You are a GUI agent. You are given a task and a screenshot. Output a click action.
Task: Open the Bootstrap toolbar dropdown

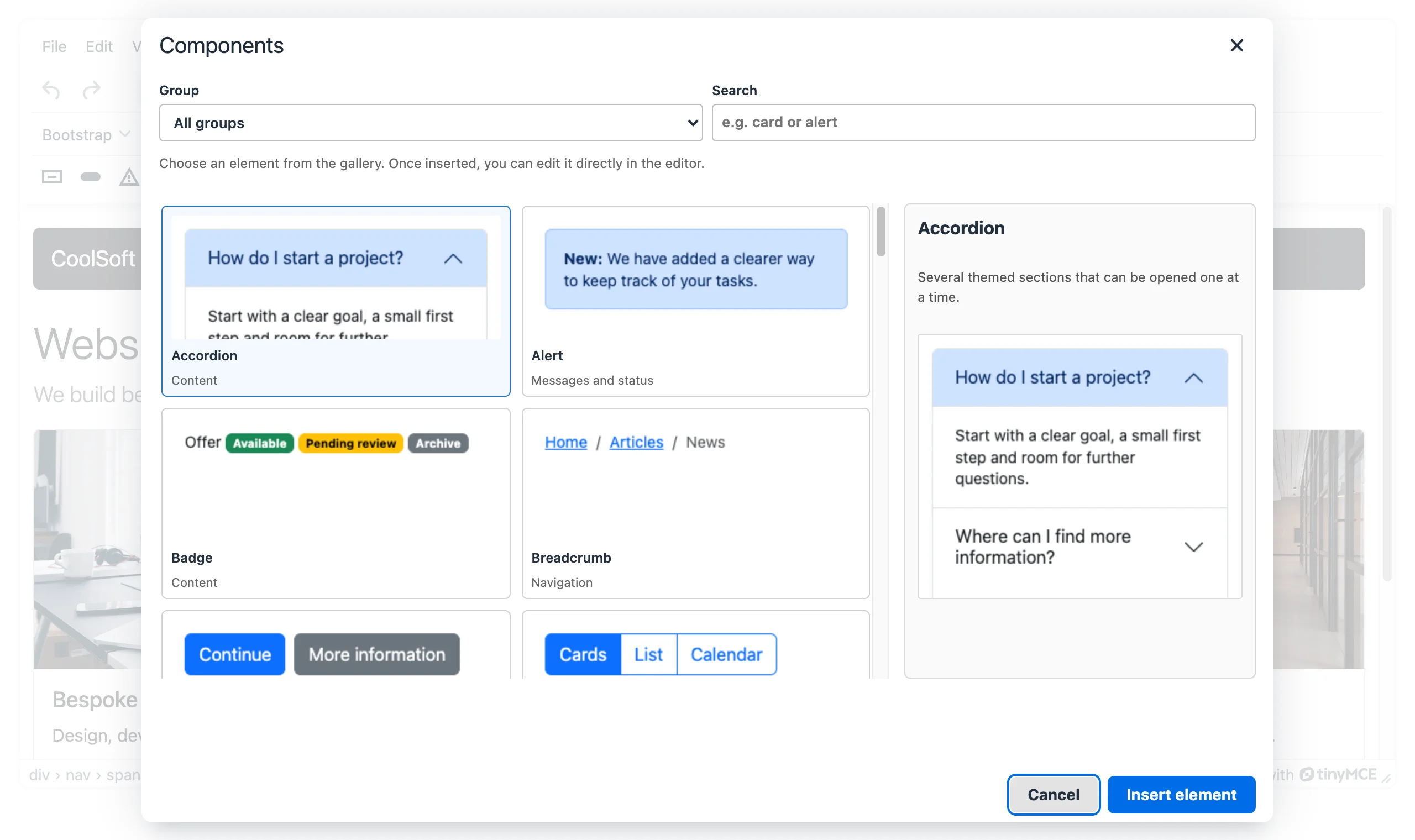[x=86, y=135]
